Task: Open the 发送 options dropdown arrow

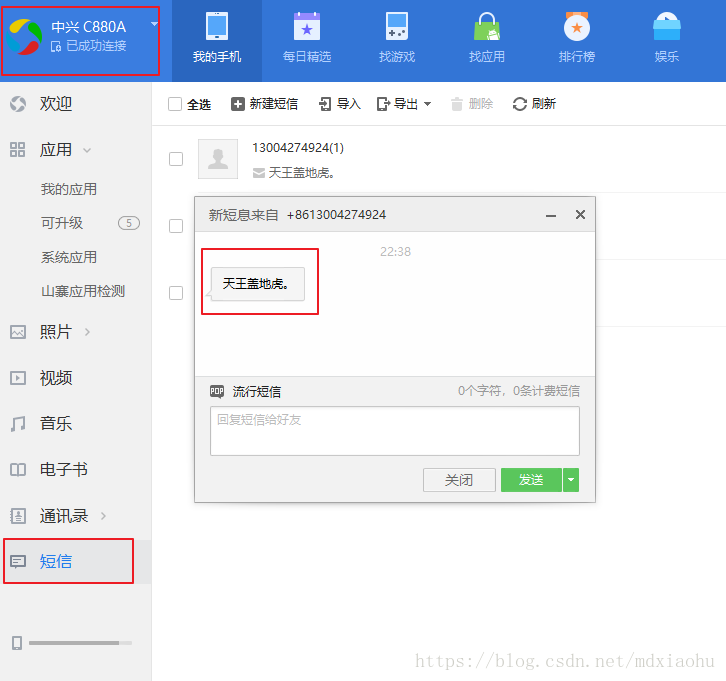Action: pyautogui.click(x=571, y=480)
